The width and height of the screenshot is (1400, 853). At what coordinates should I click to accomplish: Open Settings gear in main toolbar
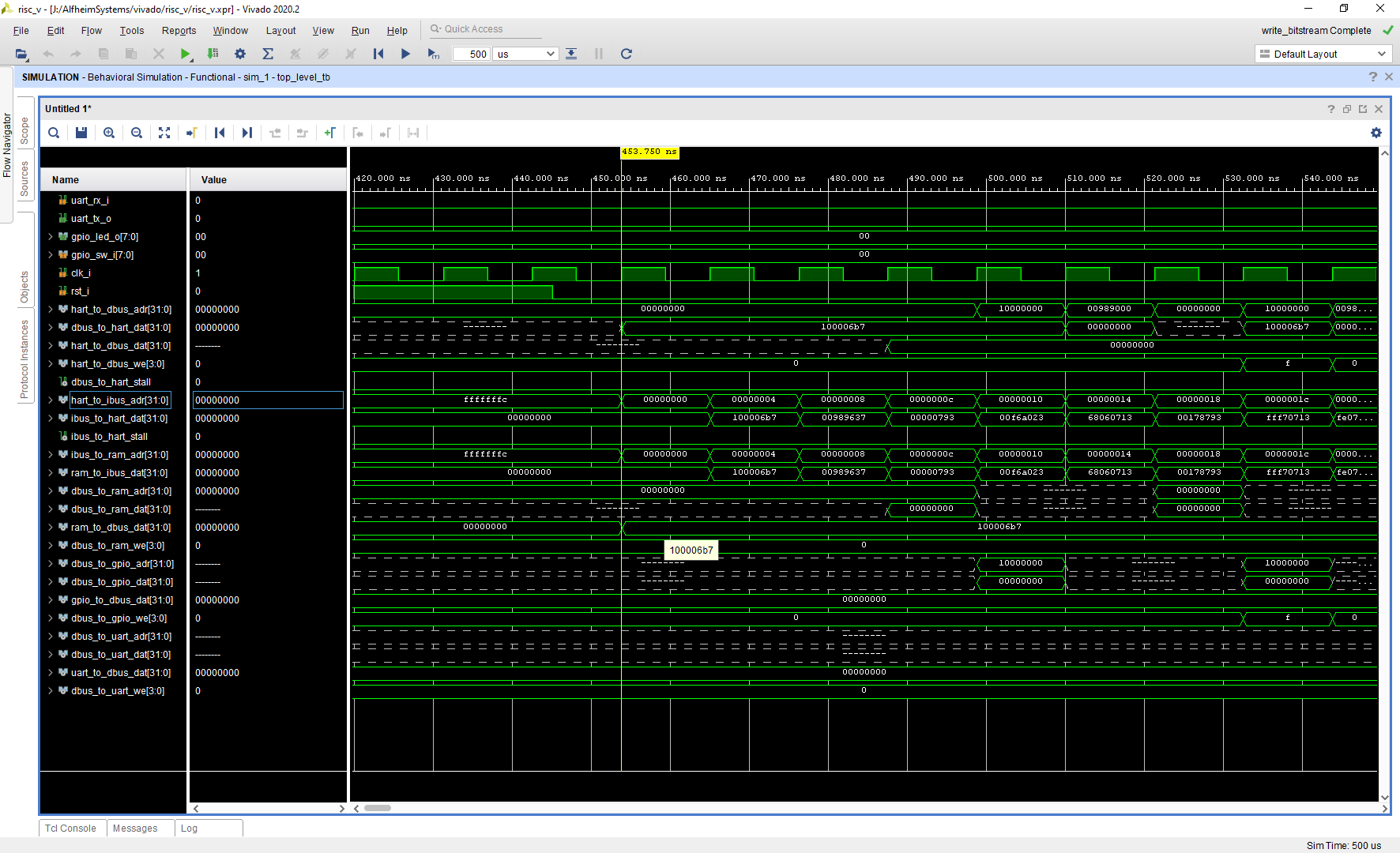(240, 54)
